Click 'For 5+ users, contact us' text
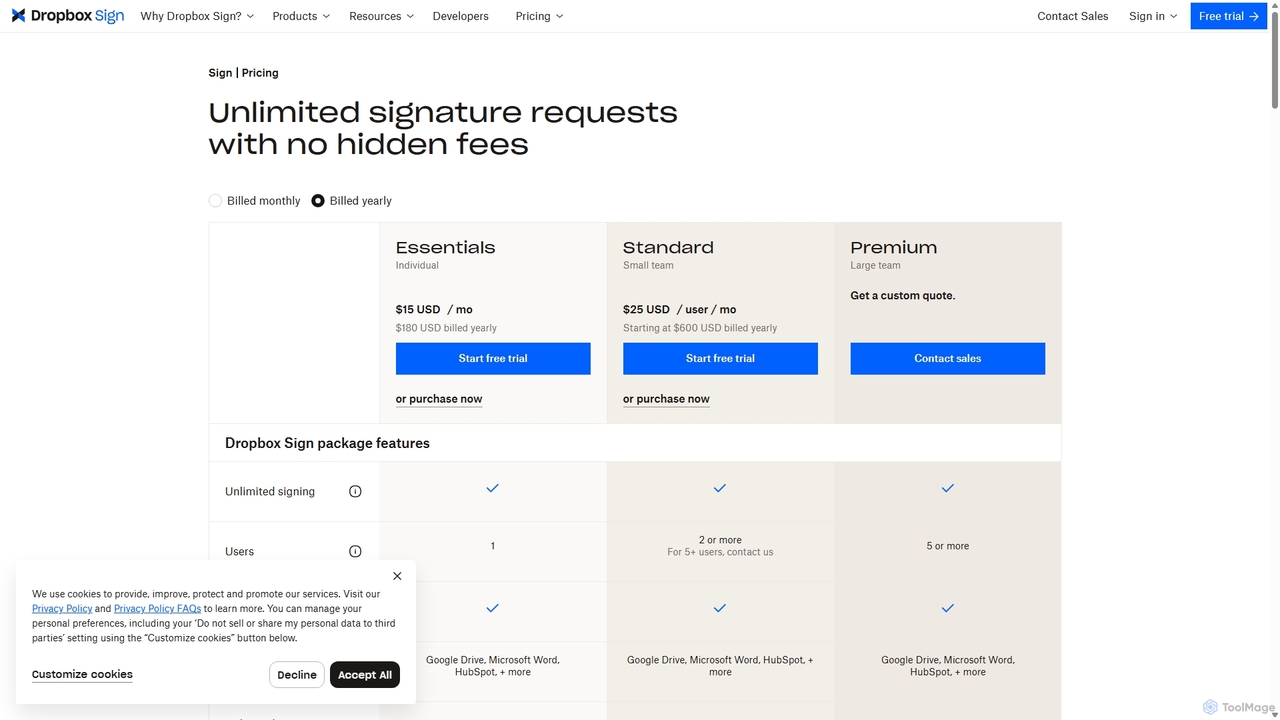The height and width of the screenshot is (720, 1280). coord(720,552)
